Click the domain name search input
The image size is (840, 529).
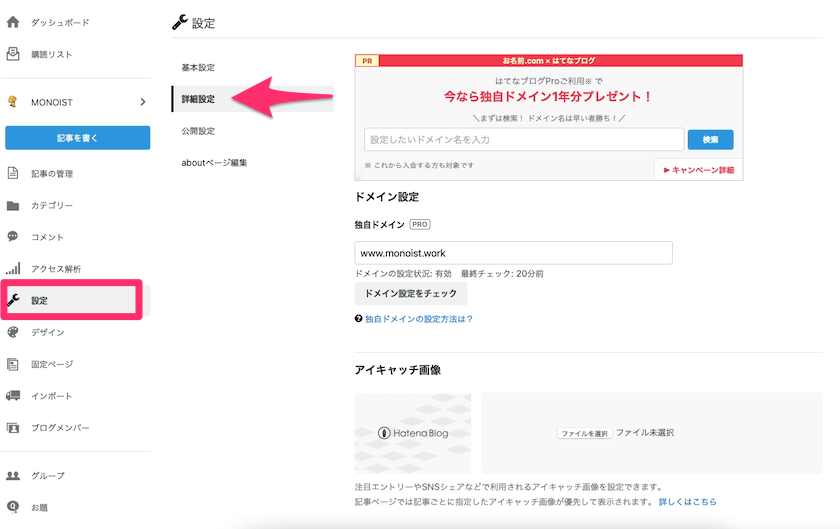(x=524, y=139)
